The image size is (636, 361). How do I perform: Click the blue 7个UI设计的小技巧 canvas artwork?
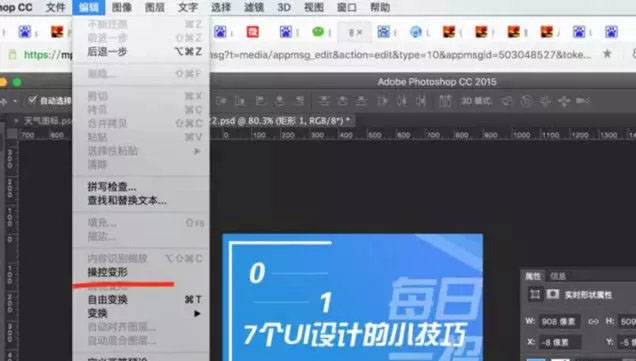click(352, 297)
